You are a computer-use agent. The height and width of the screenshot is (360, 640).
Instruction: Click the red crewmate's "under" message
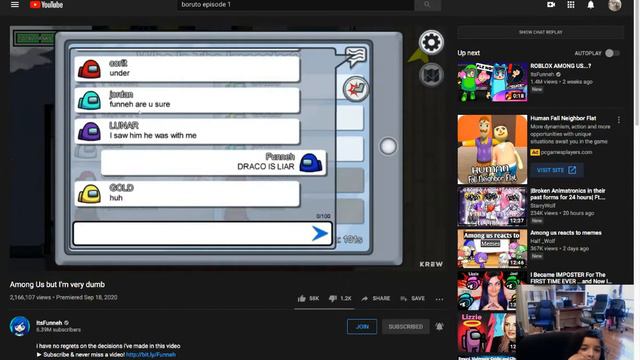pyautogui.click(x=187, y=69)
